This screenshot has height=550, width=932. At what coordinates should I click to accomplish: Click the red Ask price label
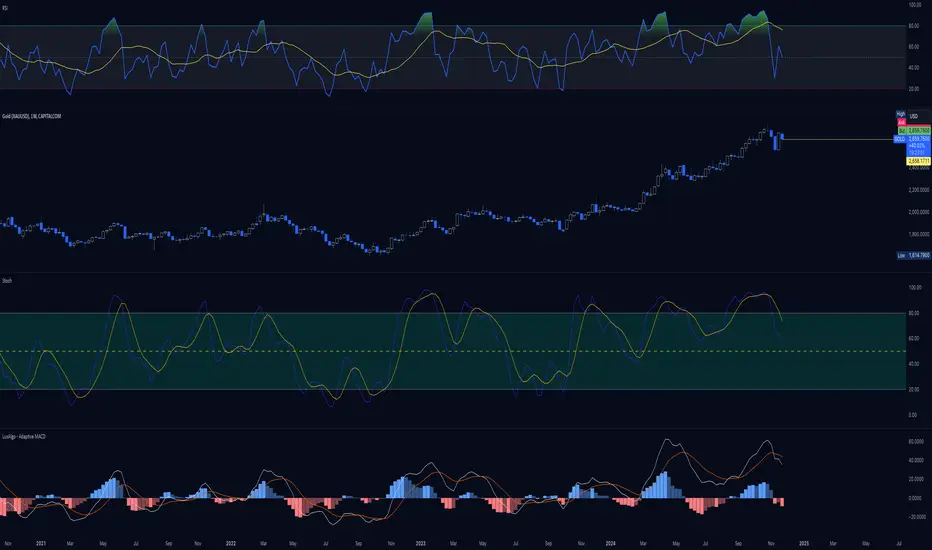point(901,122)
